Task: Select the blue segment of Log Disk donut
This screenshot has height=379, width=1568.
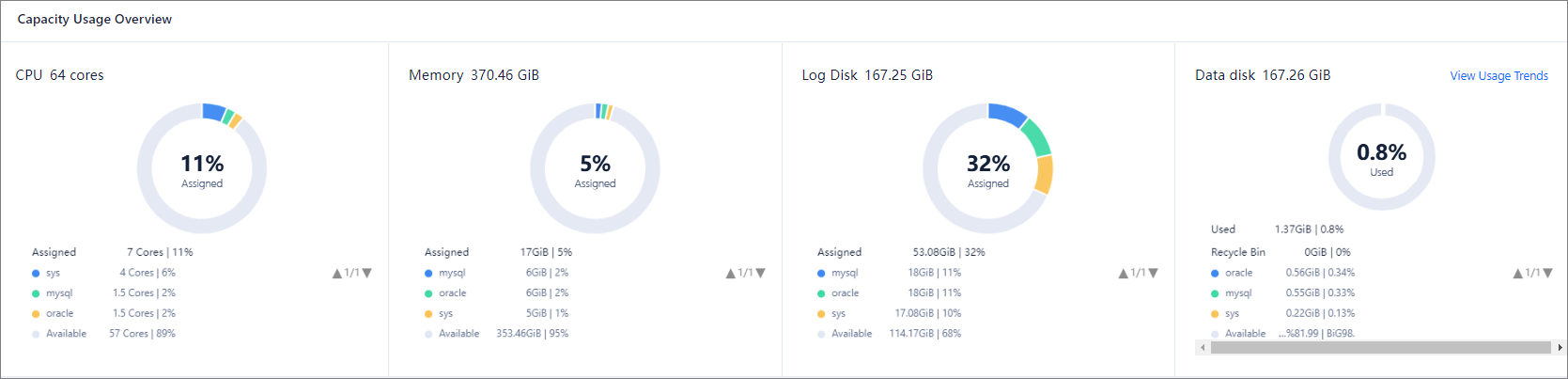Action: 1007,114
